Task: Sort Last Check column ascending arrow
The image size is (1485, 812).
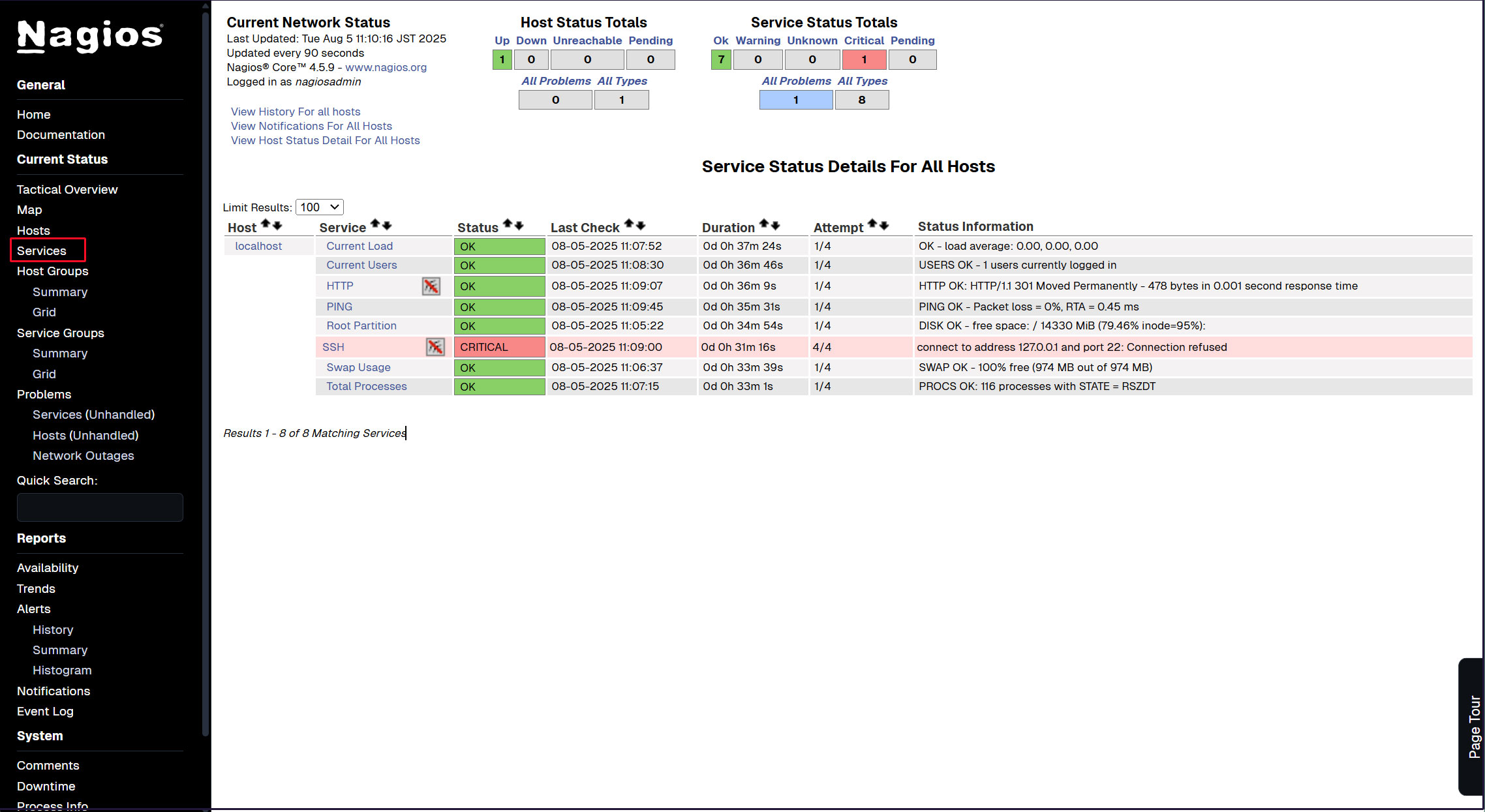Action: click(x=629, y=224)
